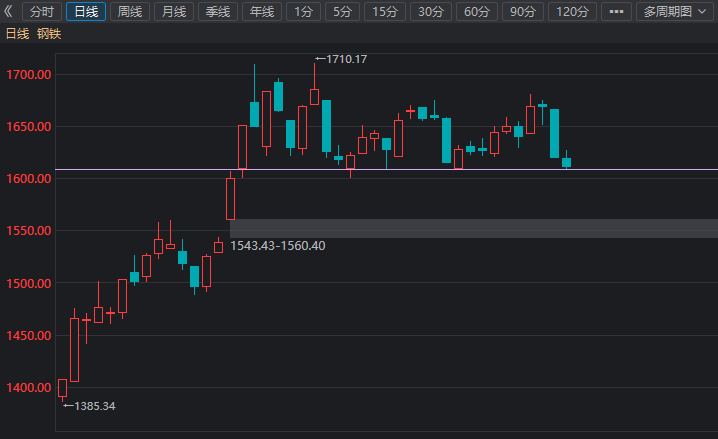Select the 日线 daily chart tab
Viewport: 718px width, 439px height.
(86, 11)
